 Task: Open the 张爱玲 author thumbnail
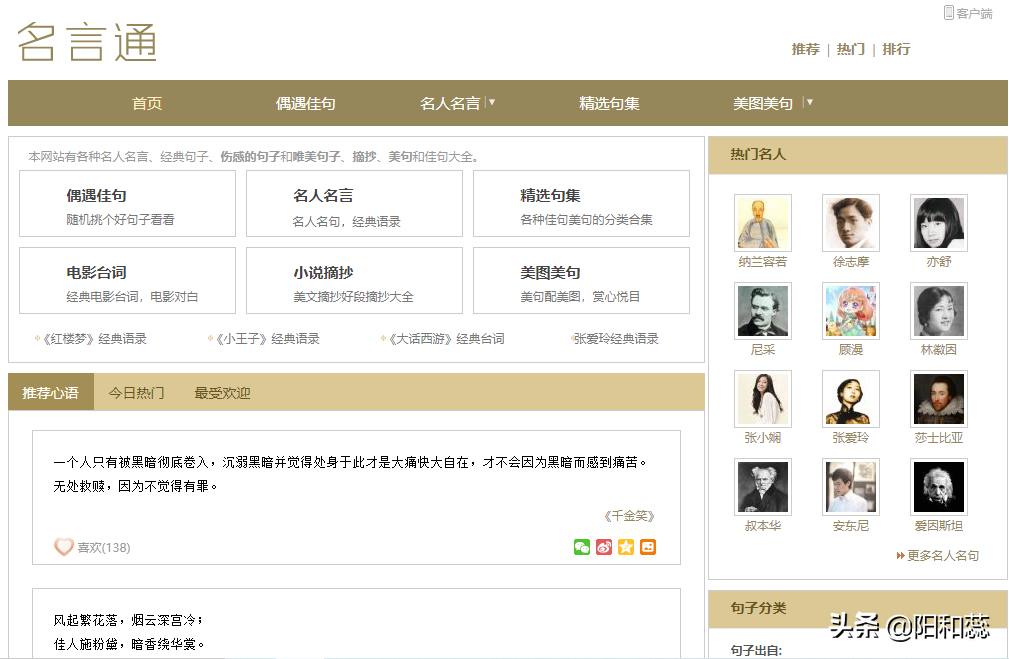(850, 398)
